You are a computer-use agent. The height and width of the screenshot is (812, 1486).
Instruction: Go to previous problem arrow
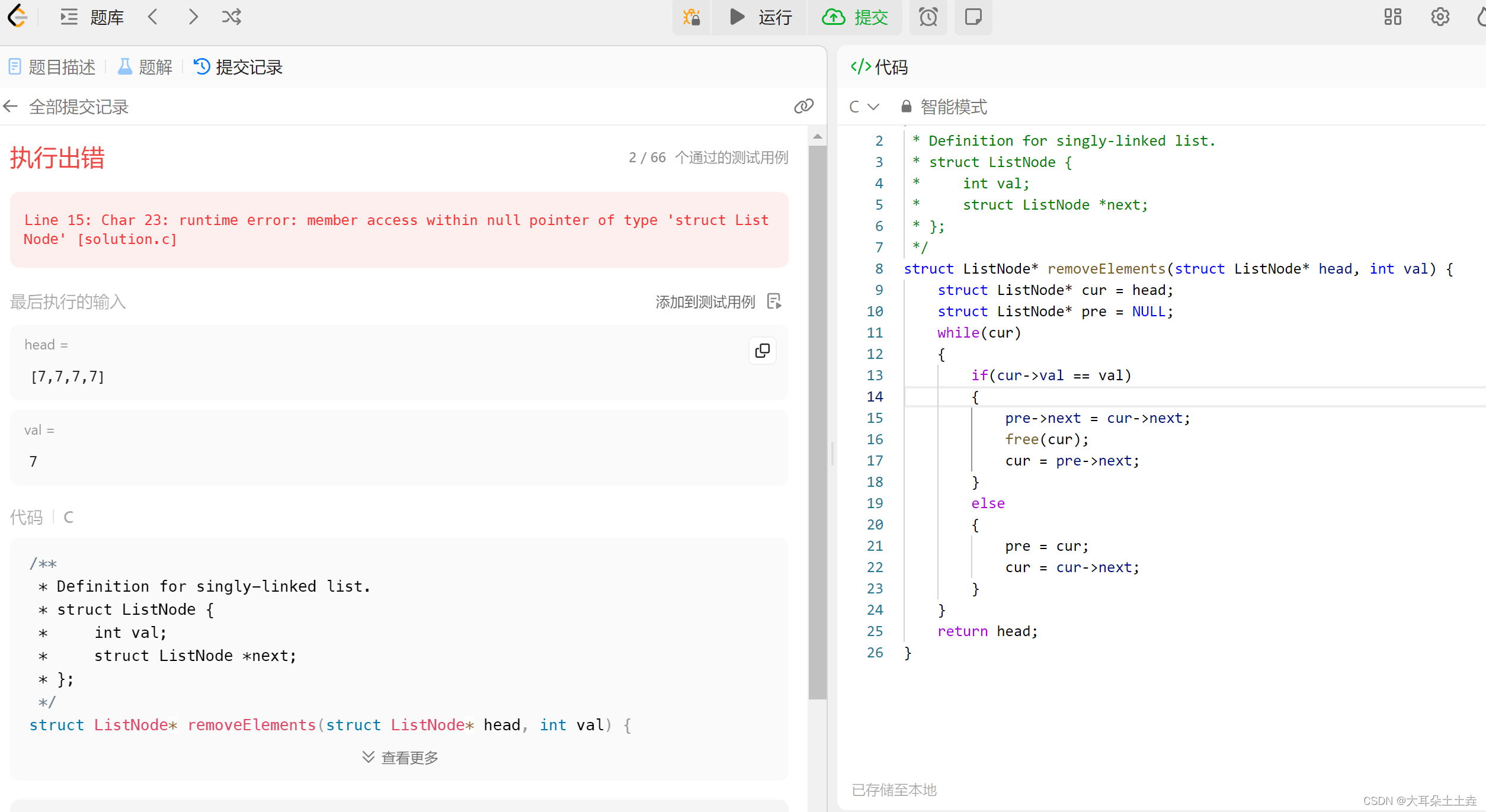[x=153, y=17]
